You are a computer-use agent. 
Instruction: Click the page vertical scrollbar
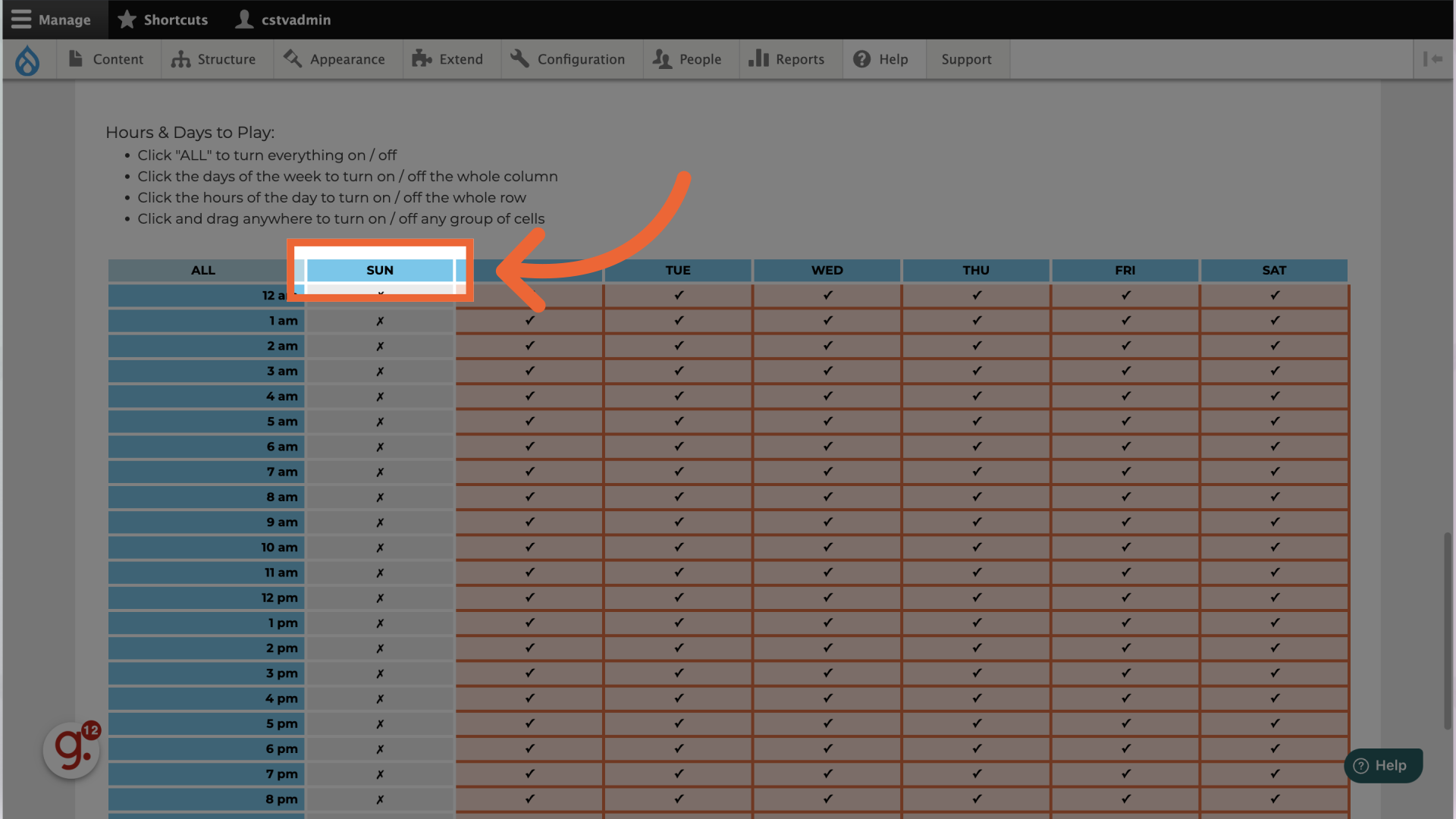coord(1447,629)
